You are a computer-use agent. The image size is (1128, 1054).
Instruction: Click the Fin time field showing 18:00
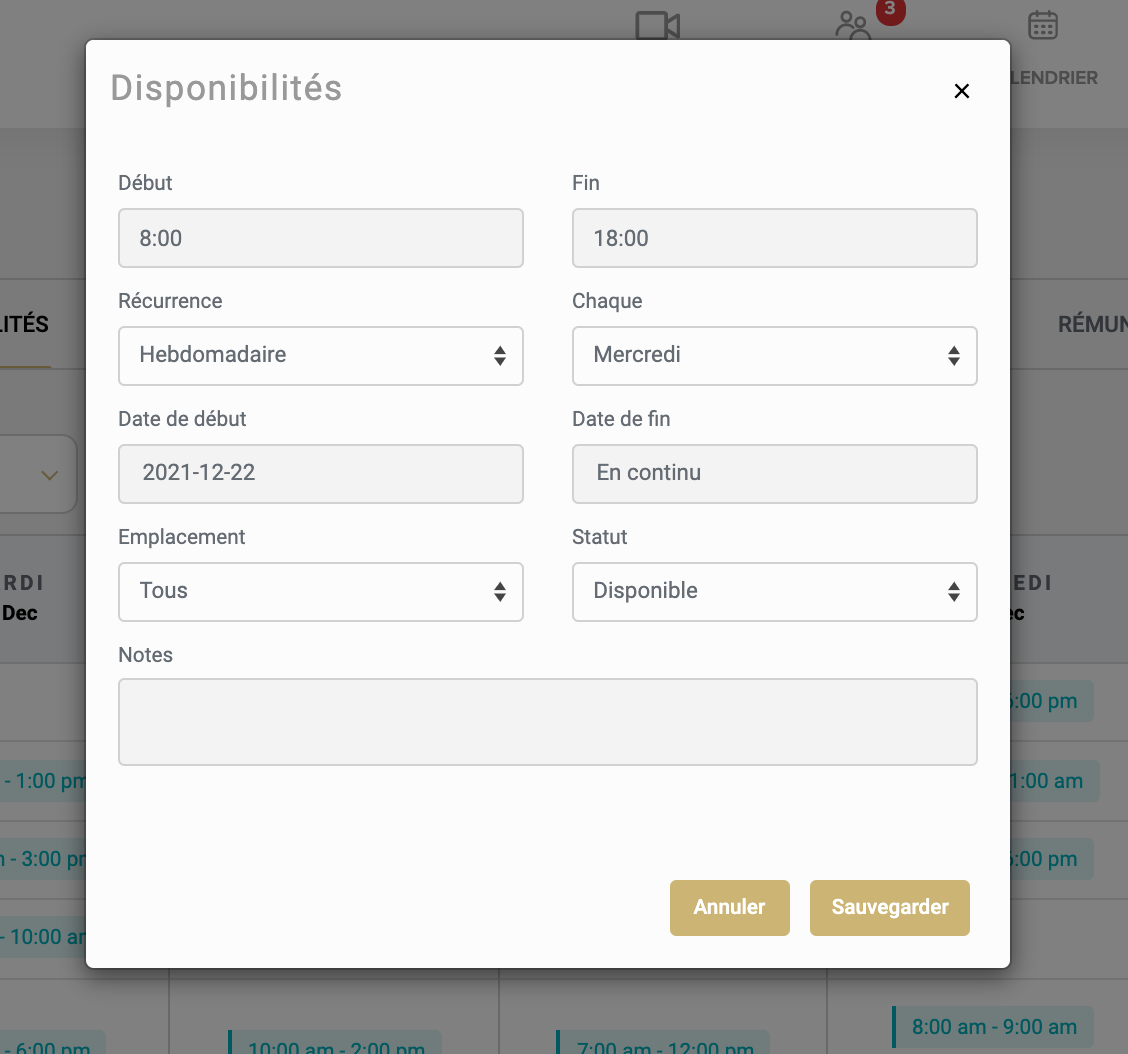click(774, 238)
